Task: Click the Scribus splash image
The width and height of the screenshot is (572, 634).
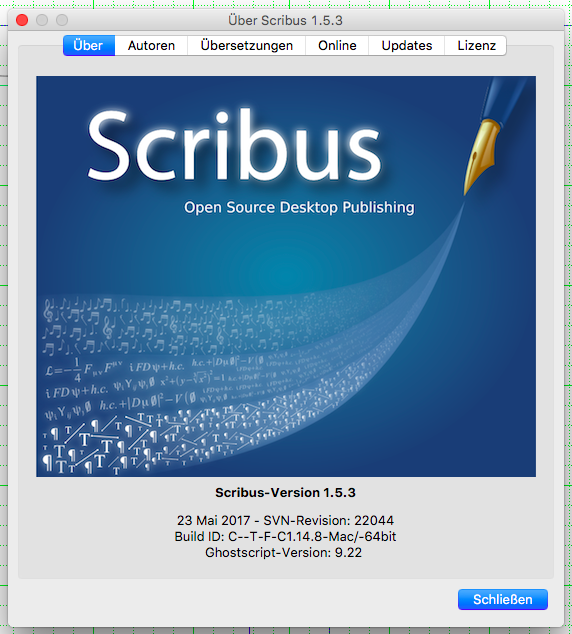Action: 286,276
